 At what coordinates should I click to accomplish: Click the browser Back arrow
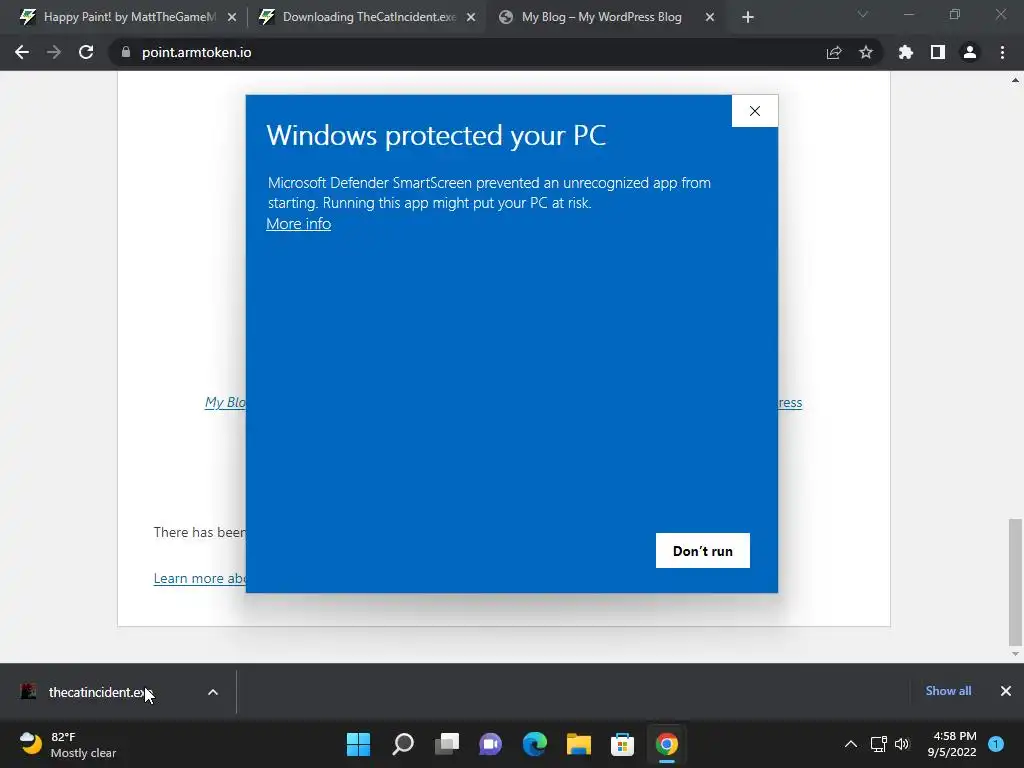pos(22,52)
